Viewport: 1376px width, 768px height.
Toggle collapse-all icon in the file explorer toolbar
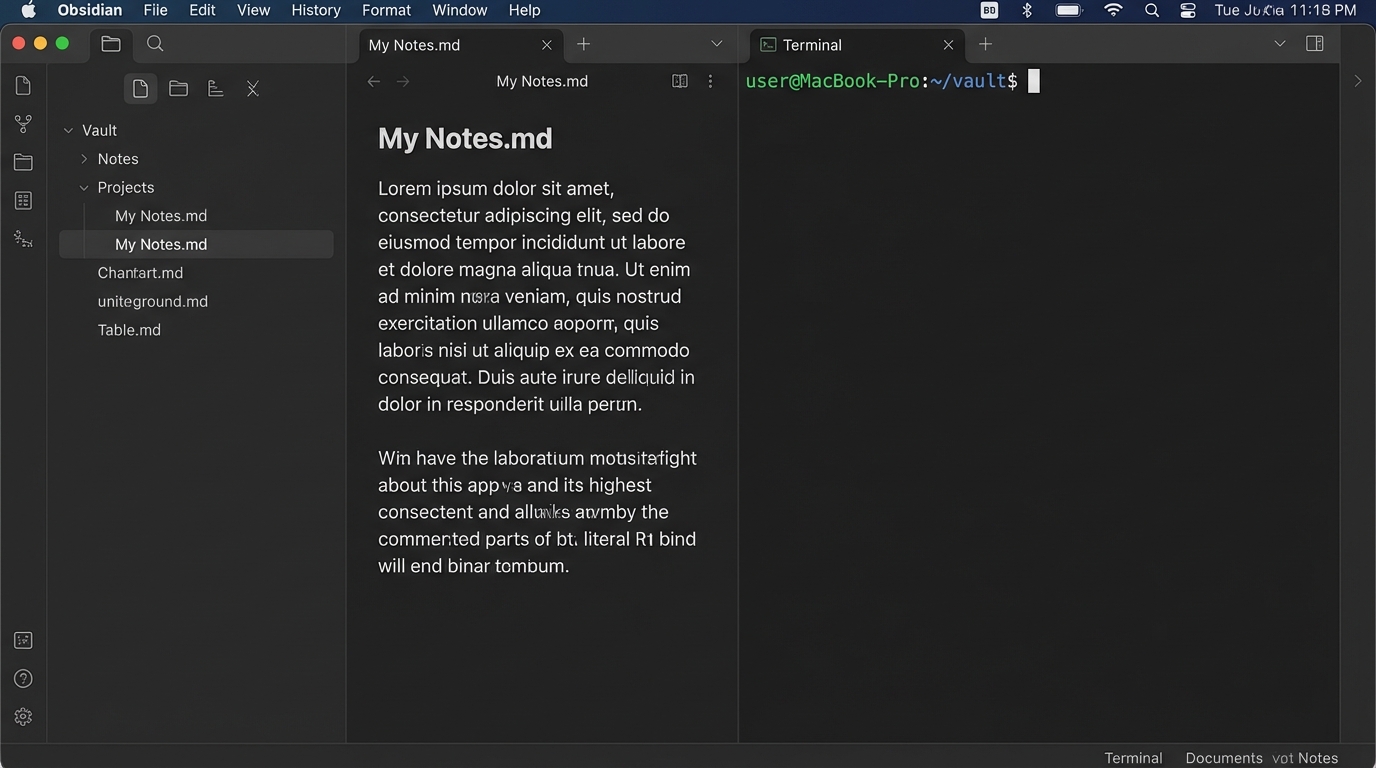pyautogui.click(x=253, y=89)
